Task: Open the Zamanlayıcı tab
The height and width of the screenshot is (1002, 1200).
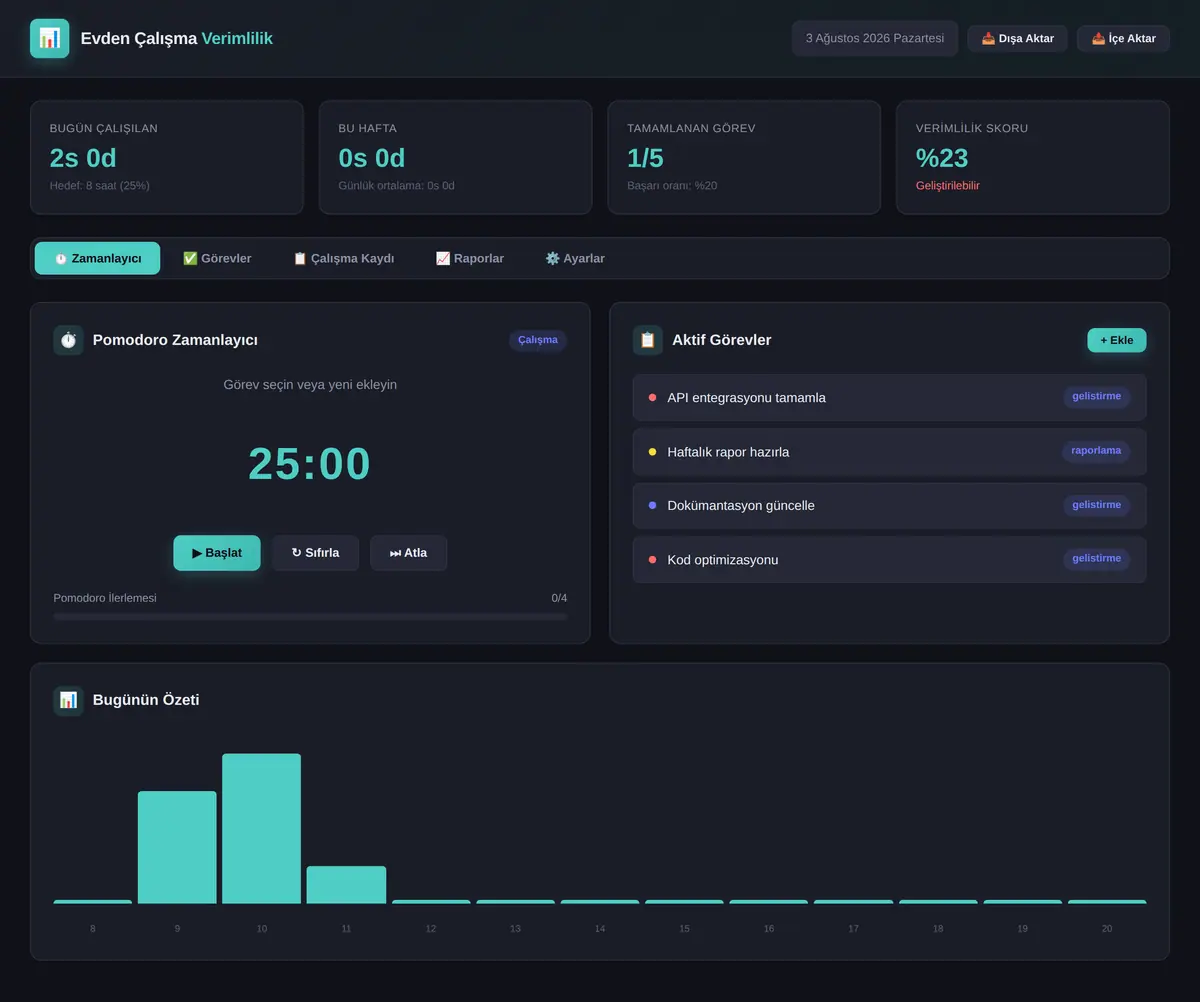Action: [97, 258]
